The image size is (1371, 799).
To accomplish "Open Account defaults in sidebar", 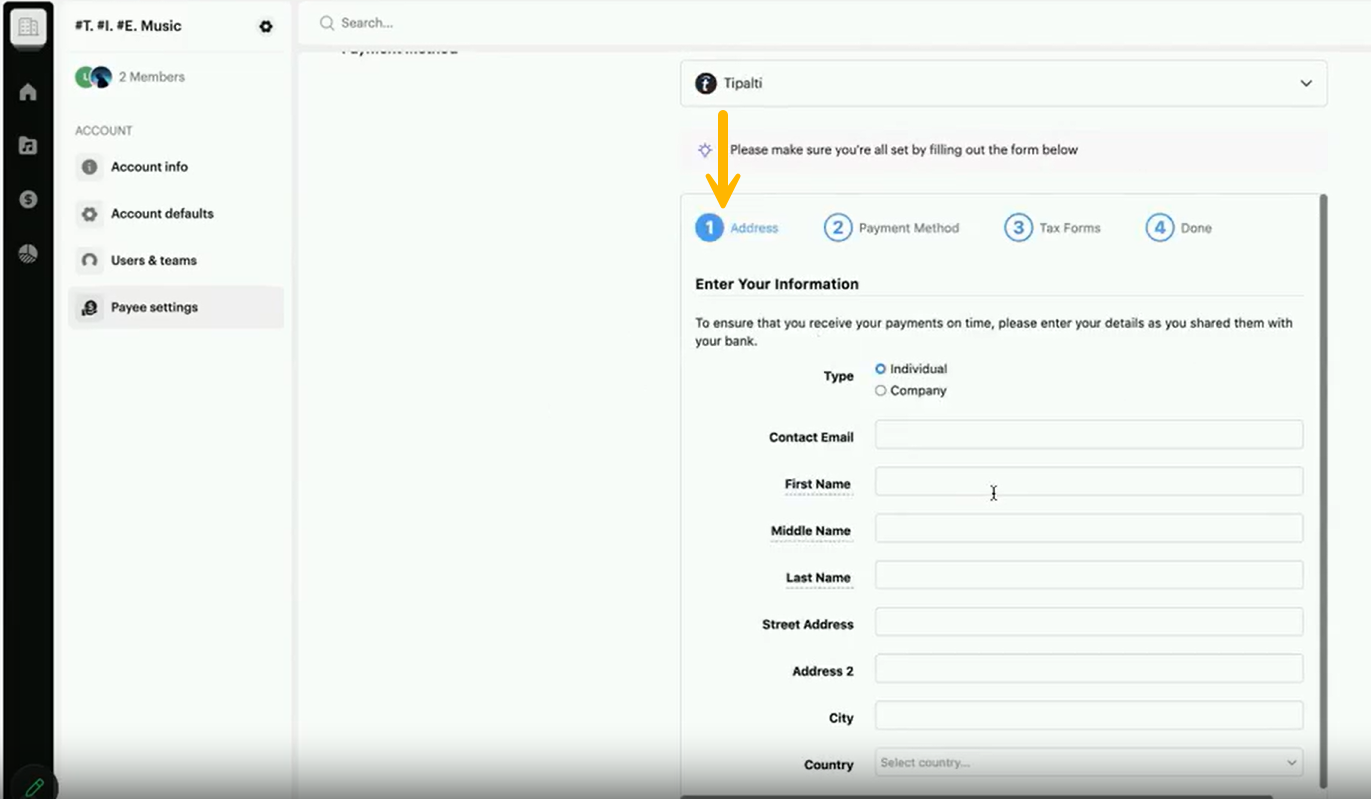I will [x=162, y=214].
